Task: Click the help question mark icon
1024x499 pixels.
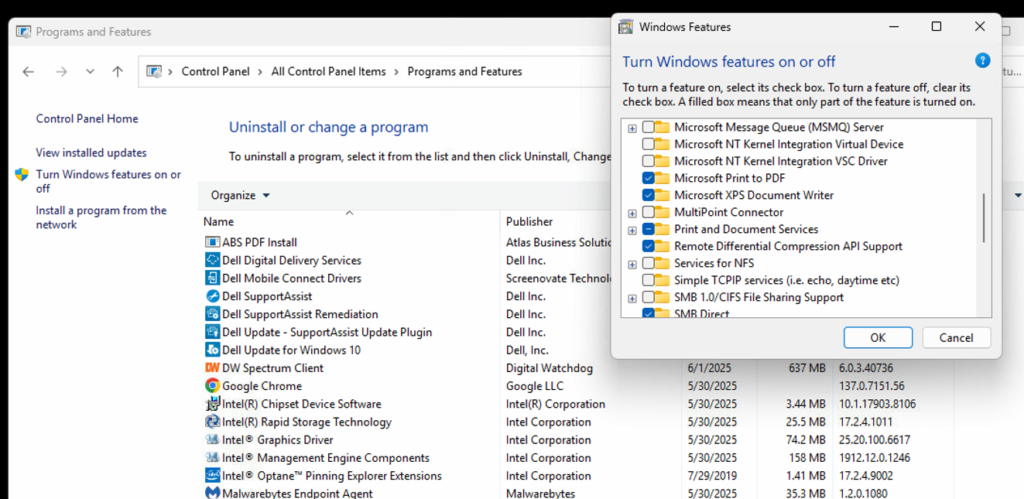Action: pyautogui.click(x=982, y=61)
